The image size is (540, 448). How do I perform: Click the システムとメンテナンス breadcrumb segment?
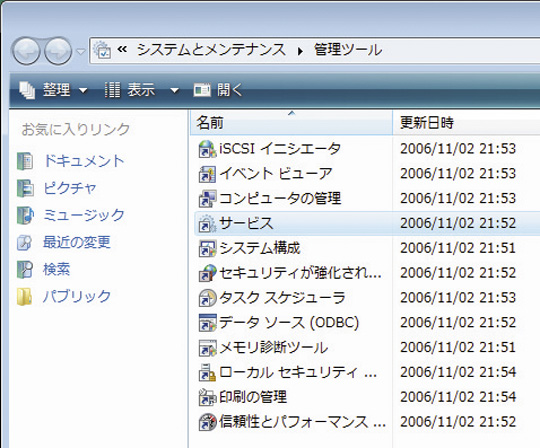coord(211,50)
